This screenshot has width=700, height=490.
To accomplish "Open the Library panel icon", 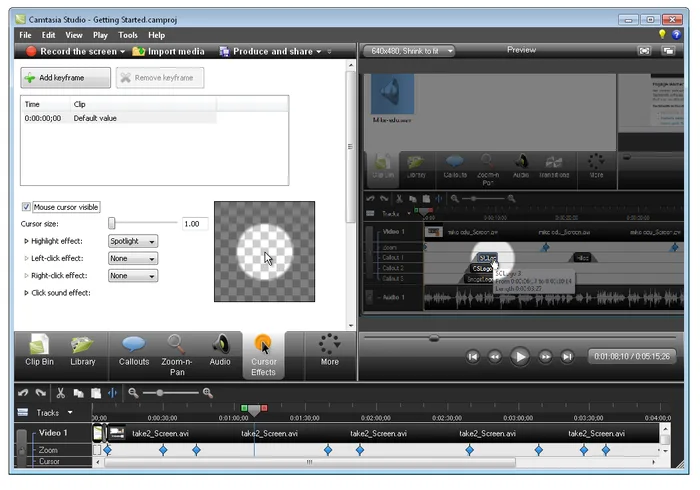I will [83, 351].
